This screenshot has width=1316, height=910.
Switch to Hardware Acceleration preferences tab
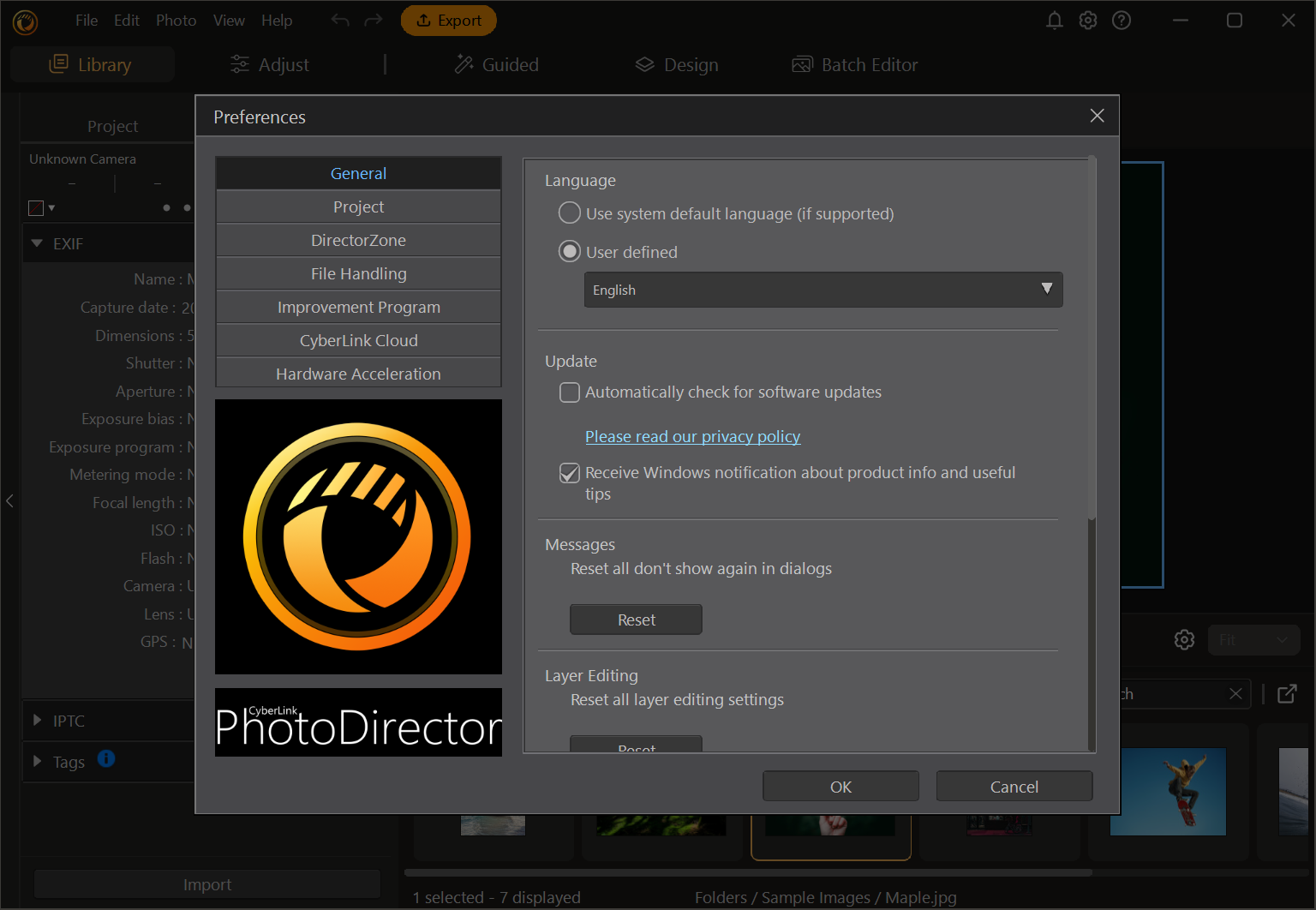pyautogui.click(x=358, y=374)
